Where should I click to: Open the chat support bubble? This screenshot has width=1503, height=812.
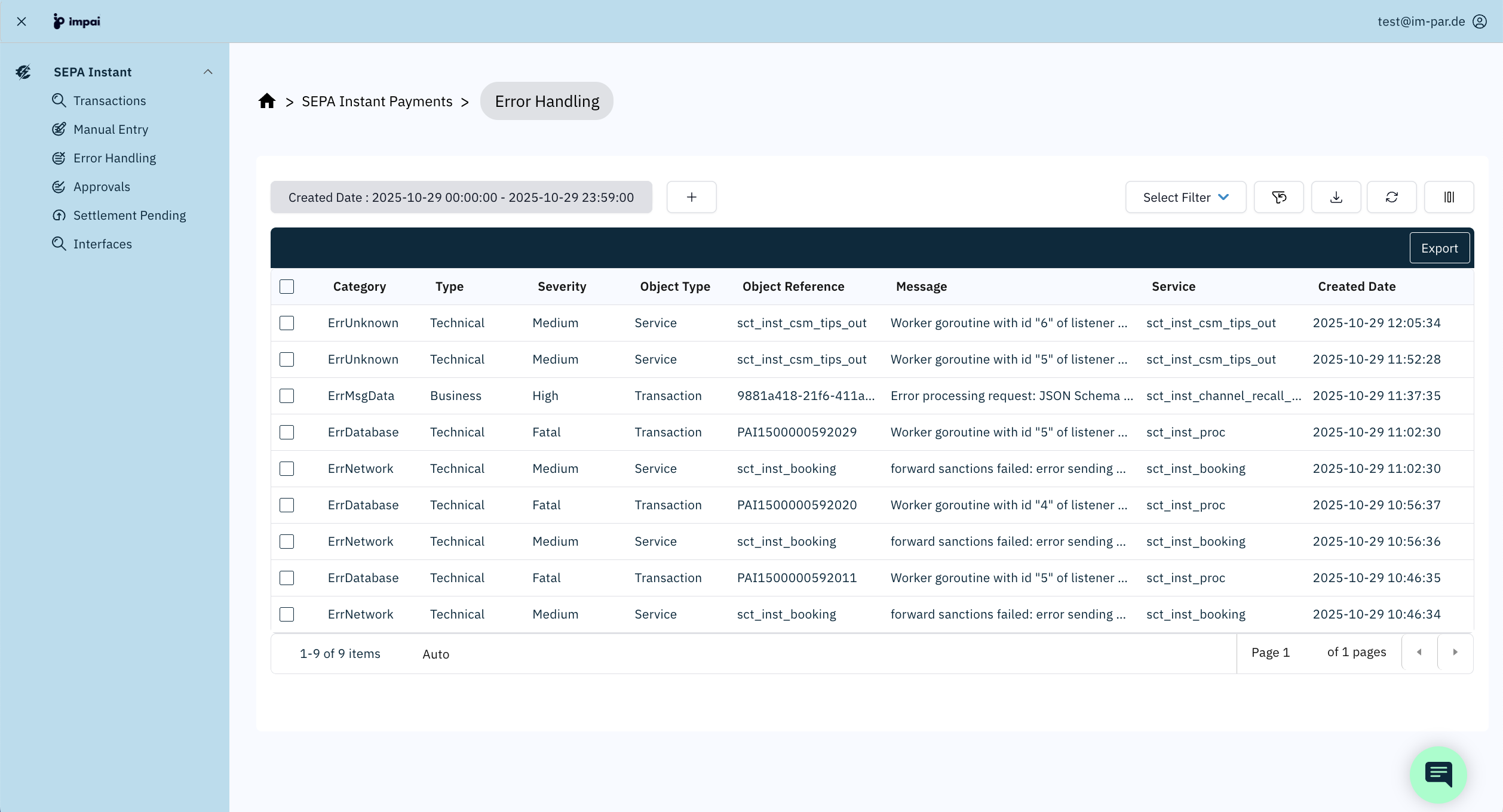(1438, 774)
